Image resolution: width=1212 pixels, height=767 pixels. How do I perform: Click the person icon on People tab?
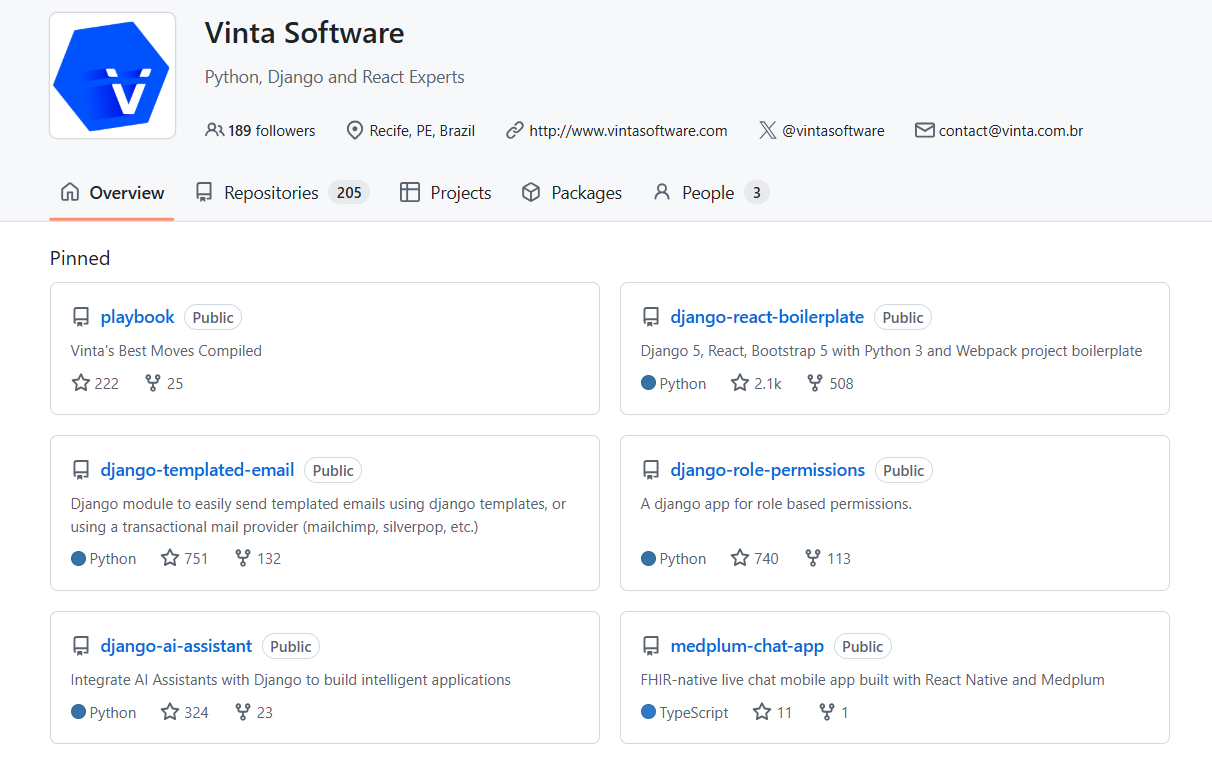tap(662, 192)
